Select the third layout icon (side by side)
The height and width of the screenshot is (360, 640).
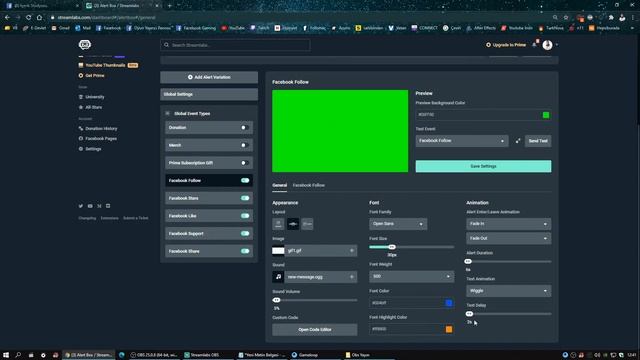(x=307, y=224)
